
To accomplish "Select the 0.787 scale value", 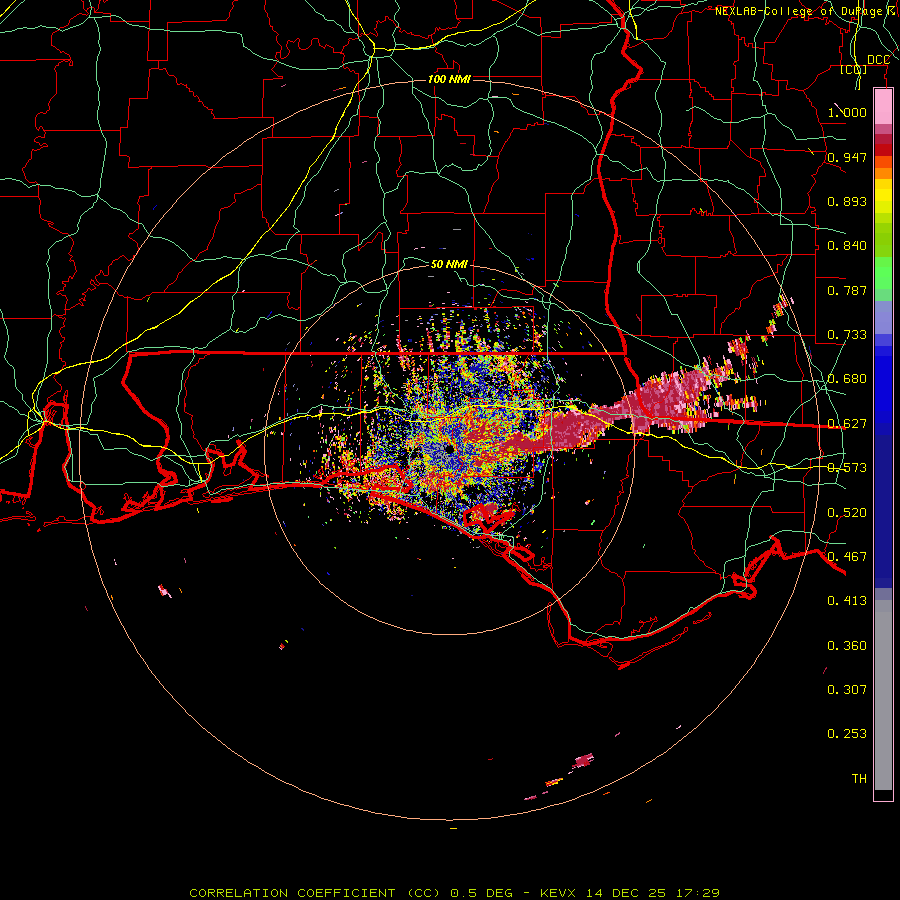I will 847,290.
